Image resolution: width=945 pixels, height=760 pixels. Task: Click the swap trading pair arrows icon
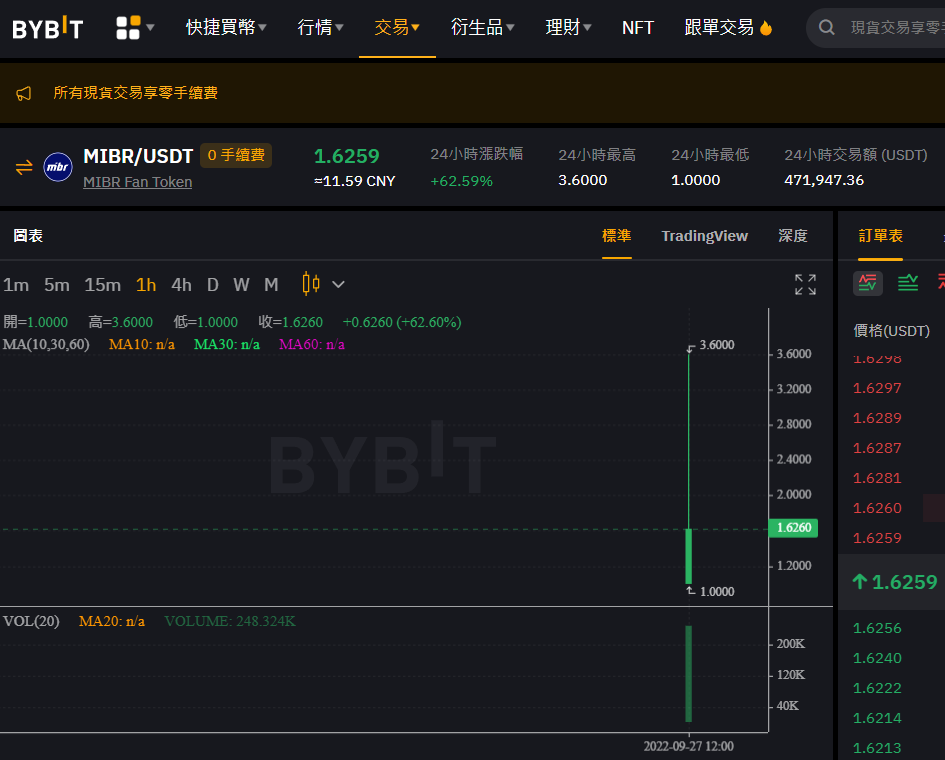pyautogui.click(x=24, y=167)
